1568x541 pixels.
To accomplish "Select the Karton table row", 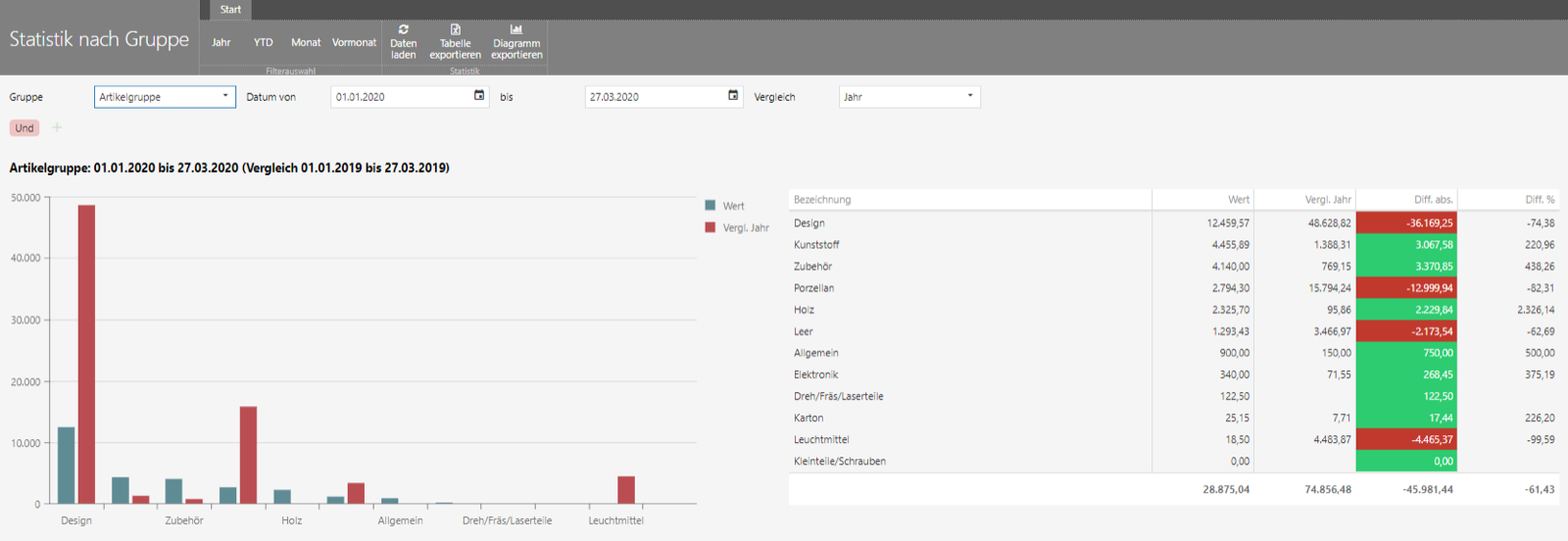I will [x=1174, y=418].
